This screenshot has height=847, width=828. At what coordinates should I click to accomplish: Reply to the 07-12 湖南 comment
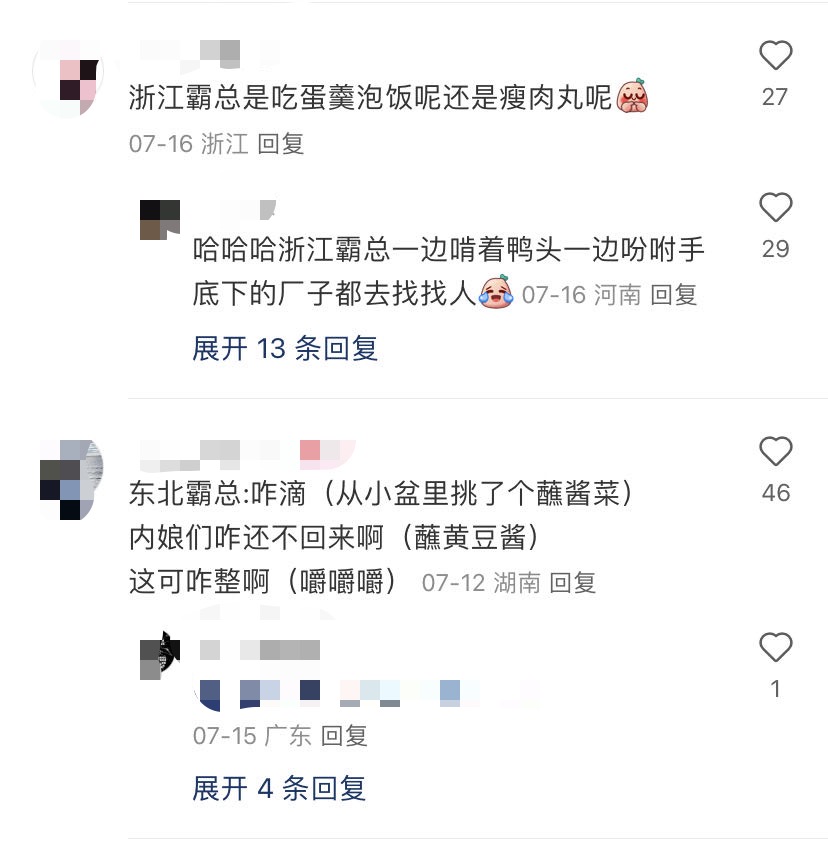(573, 583)
